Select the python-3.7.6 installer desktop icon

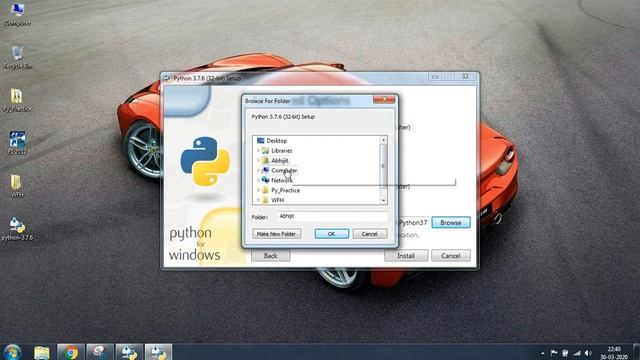click(17, 229)
